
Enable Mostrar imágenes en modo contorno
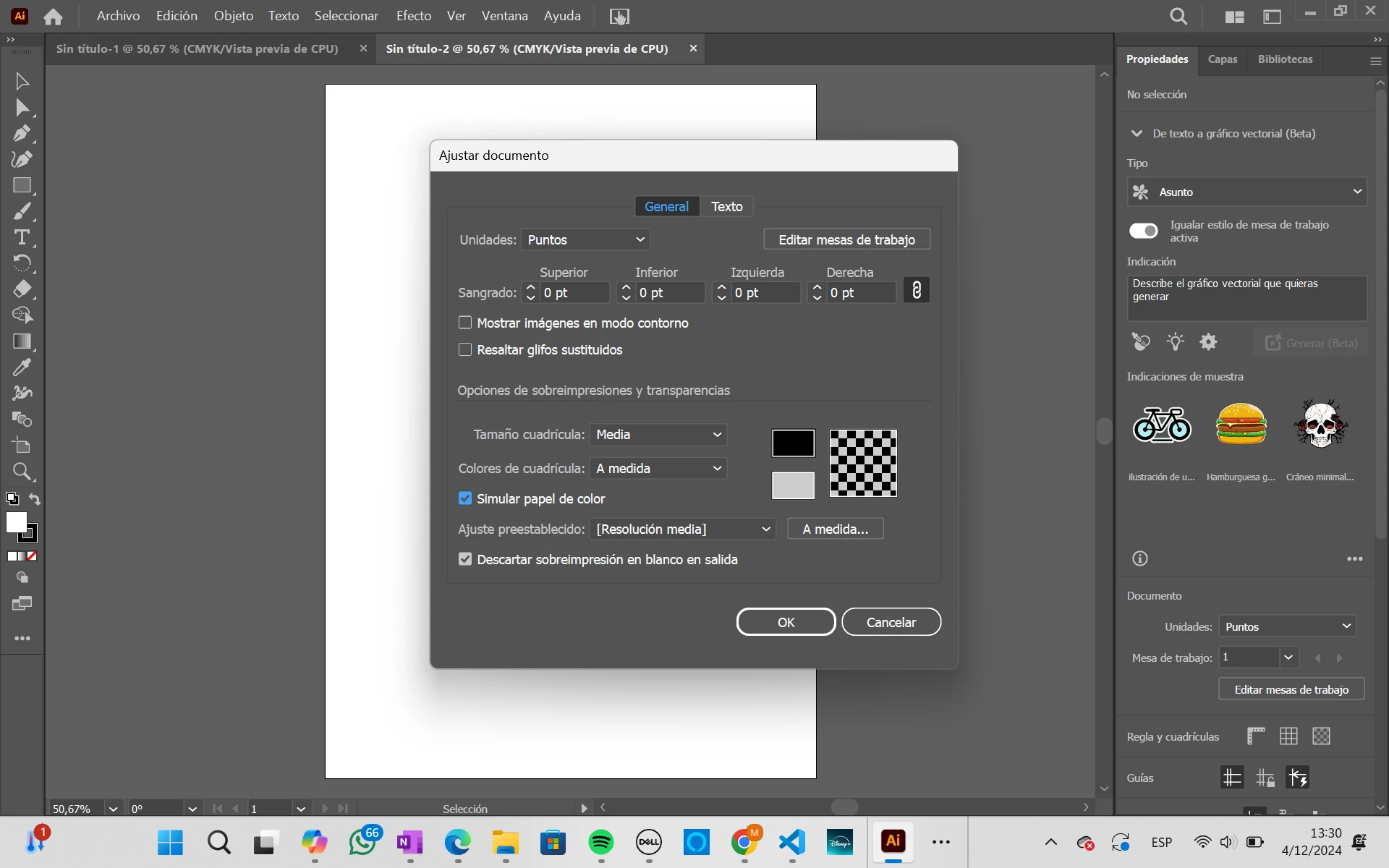pyautogui.click(x=465, y=323)
